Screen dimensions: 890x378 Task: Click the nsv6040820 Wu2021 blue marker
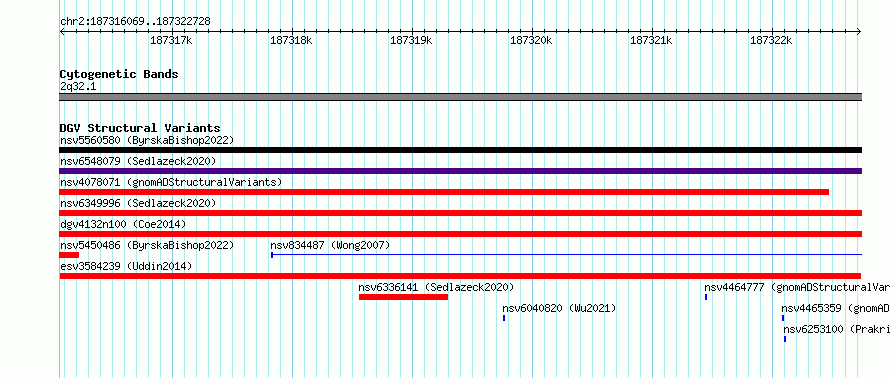click(x=504, y=318)
